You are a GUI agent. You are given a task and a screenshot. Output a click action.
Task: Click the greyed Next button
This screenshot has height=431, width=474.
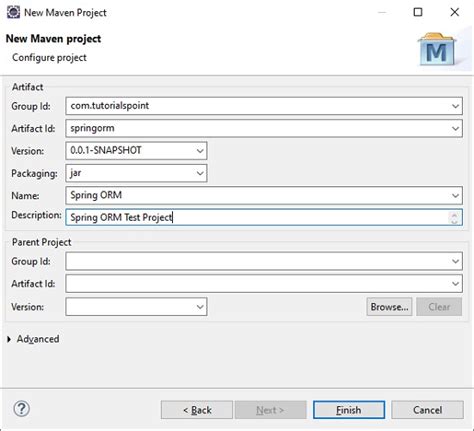click(x=270, y=410)
